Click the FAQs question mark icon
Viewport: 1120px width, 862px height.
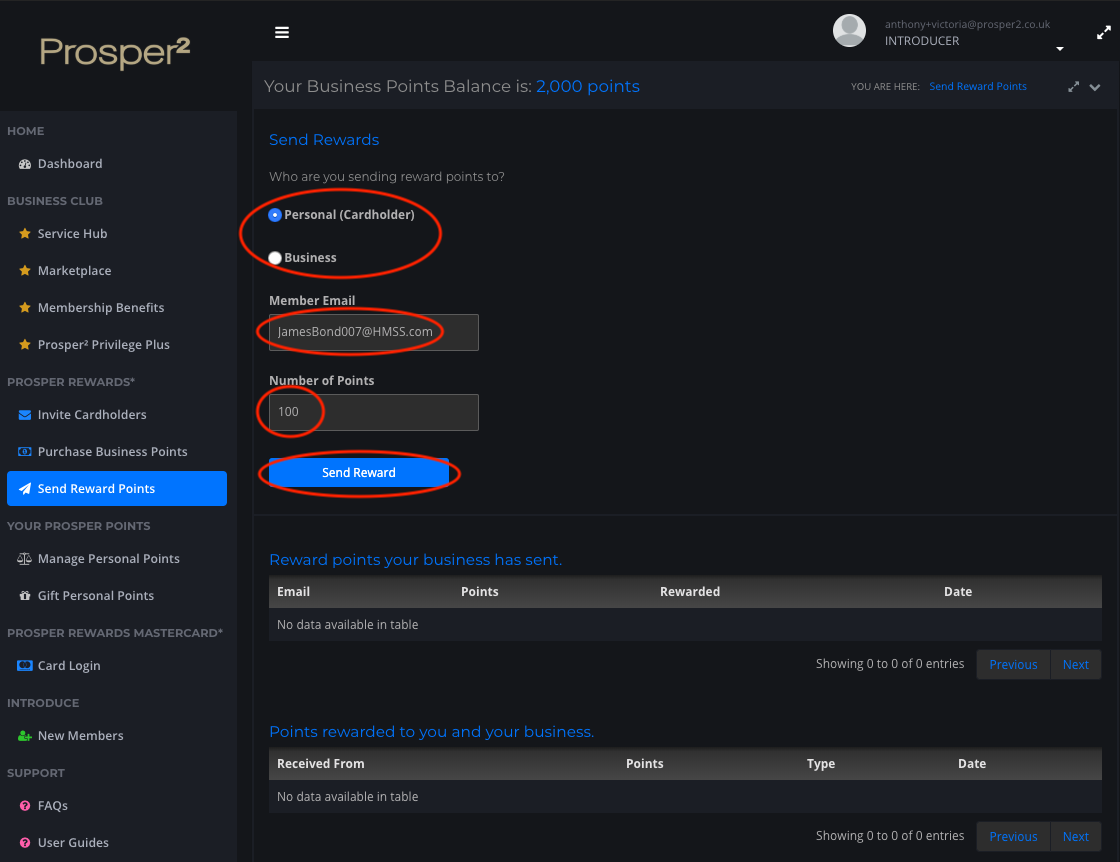pyautogui.click(x=25, y=806)
